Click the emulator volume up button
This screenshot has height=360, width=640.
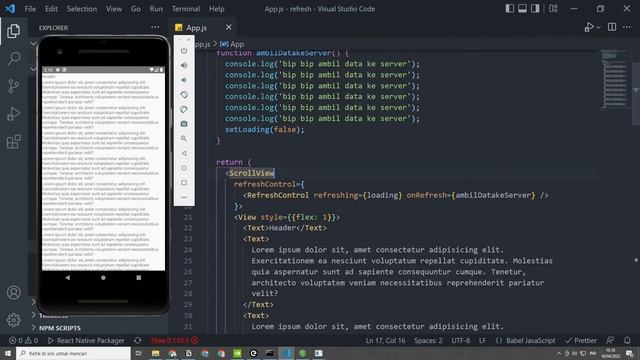pos(184,65)
